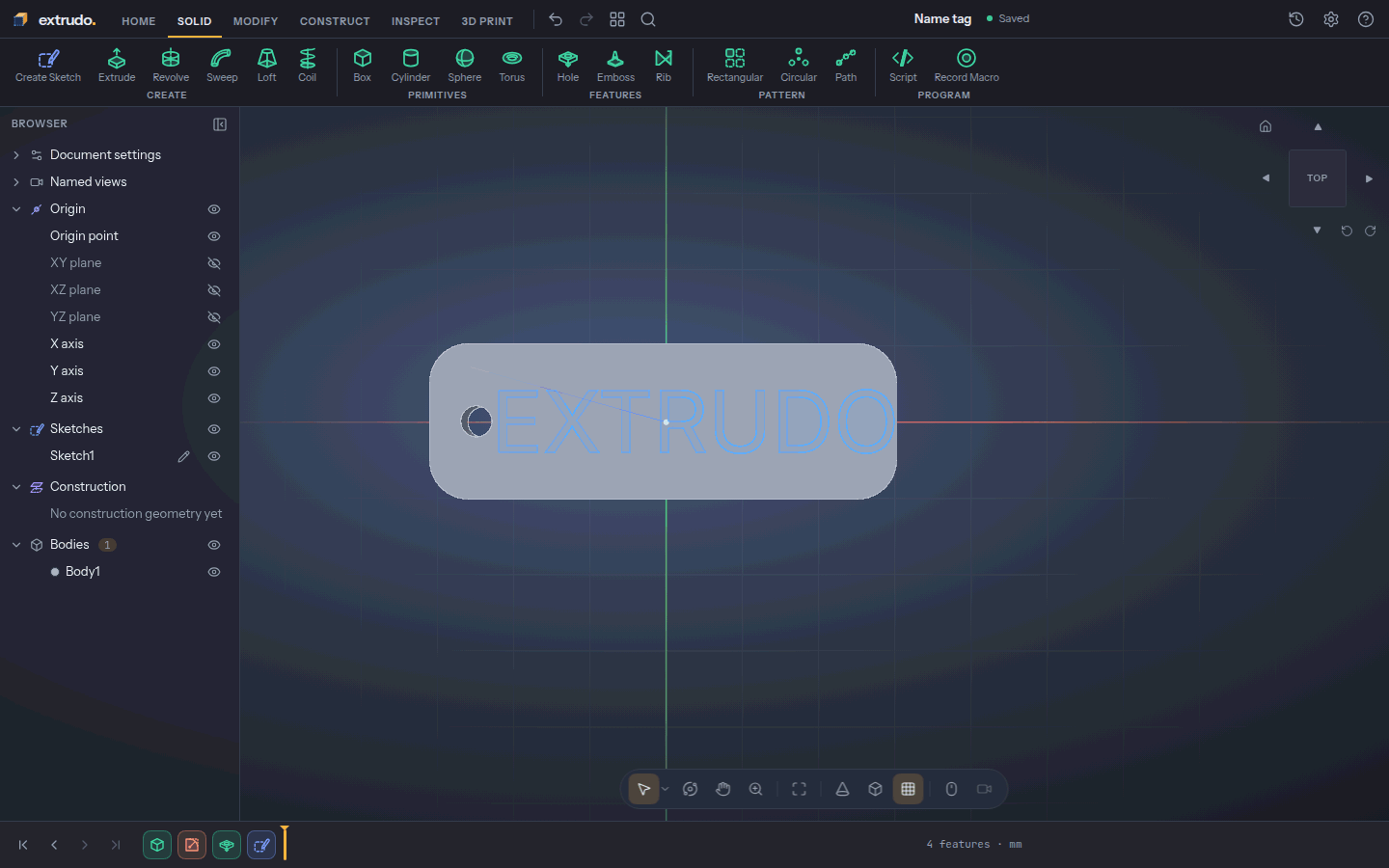
Task: Expand Document settings in browser
Action: click(16, 155)
